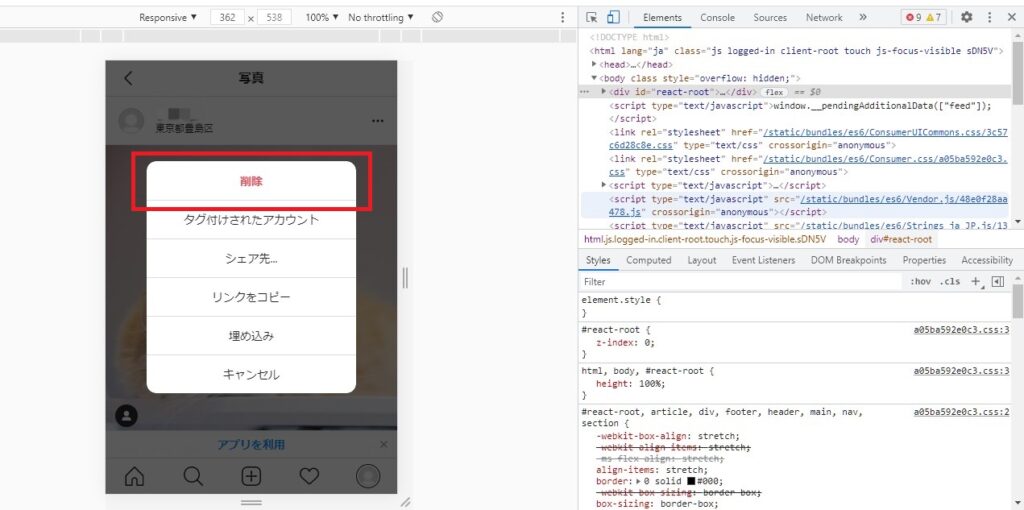Dismiss the アプリを利用 banner with X

click(x=383, y=445)
